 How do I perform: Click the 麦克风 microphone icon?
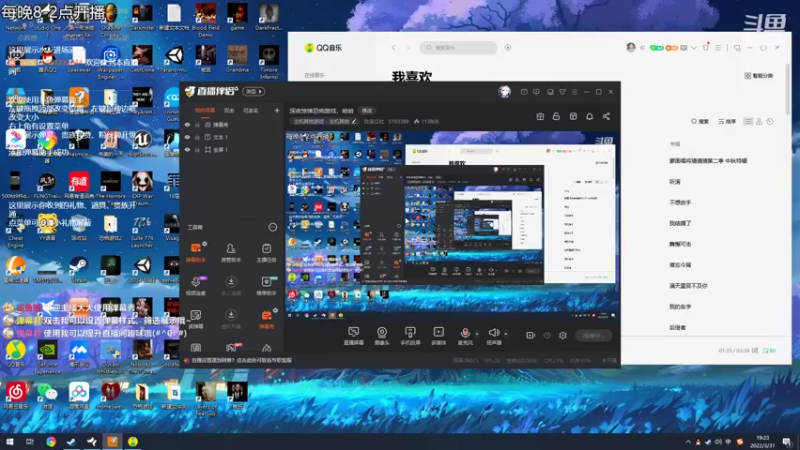pyautogui.click(x=465, y=334)
